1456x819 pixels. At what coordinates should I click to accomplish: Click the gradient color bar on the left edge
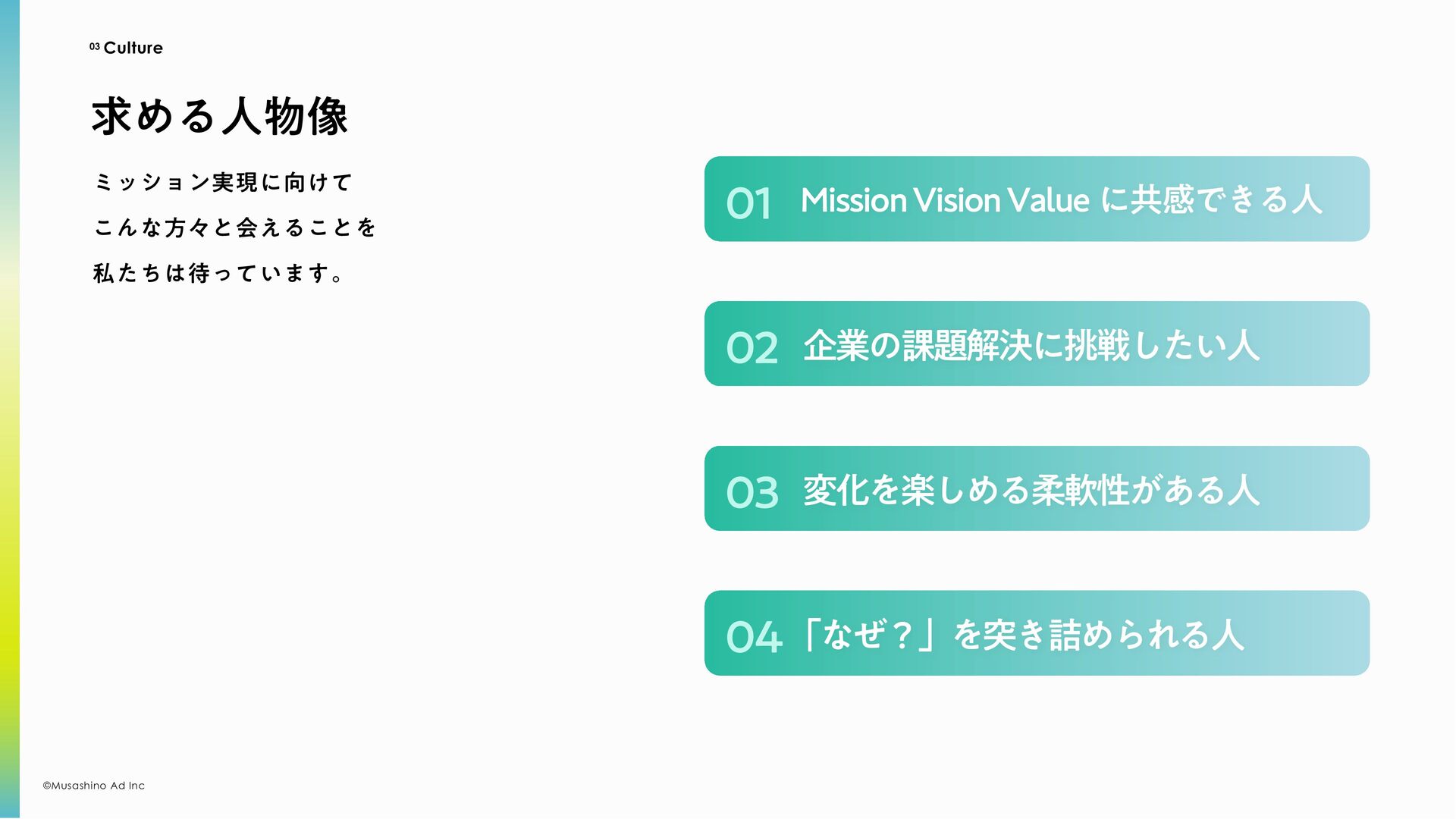[9, 409]
